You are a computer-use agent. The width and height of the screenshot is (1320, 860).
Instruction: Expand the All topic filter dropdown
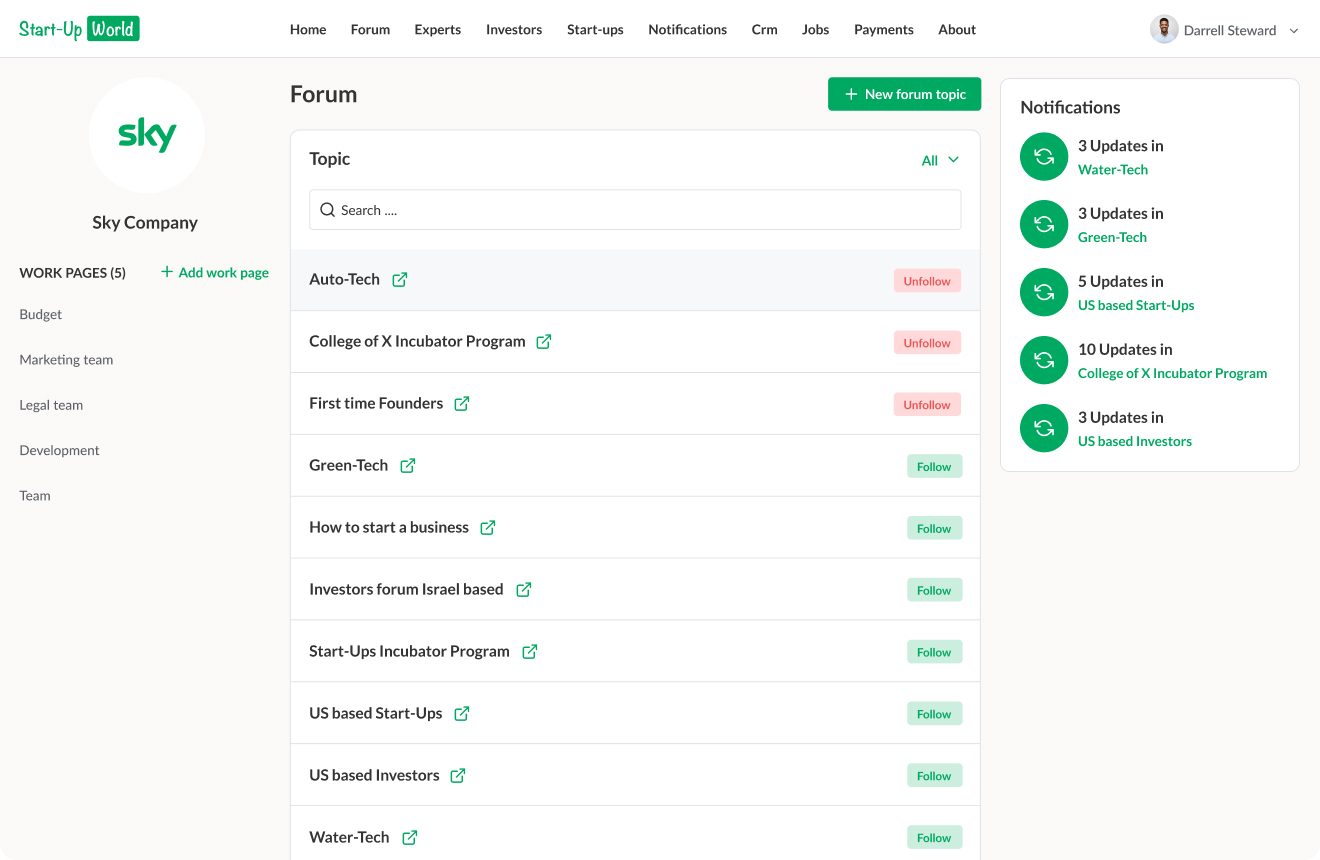click(x=940, y=160)
